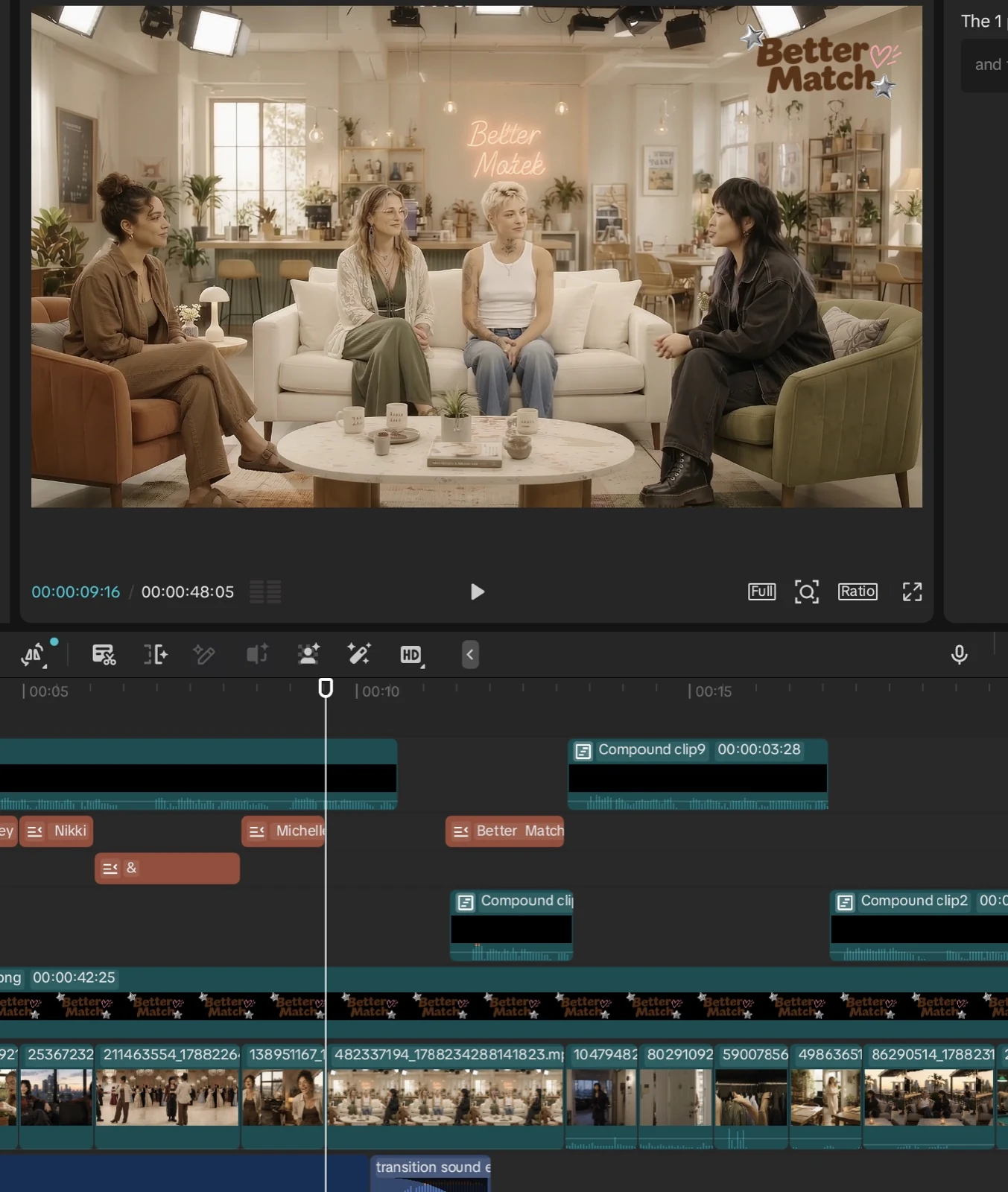Open the magic wand AI effects tool
Image resolution: width=1008 pixels, height=1192 pixels.
[359, 654]
